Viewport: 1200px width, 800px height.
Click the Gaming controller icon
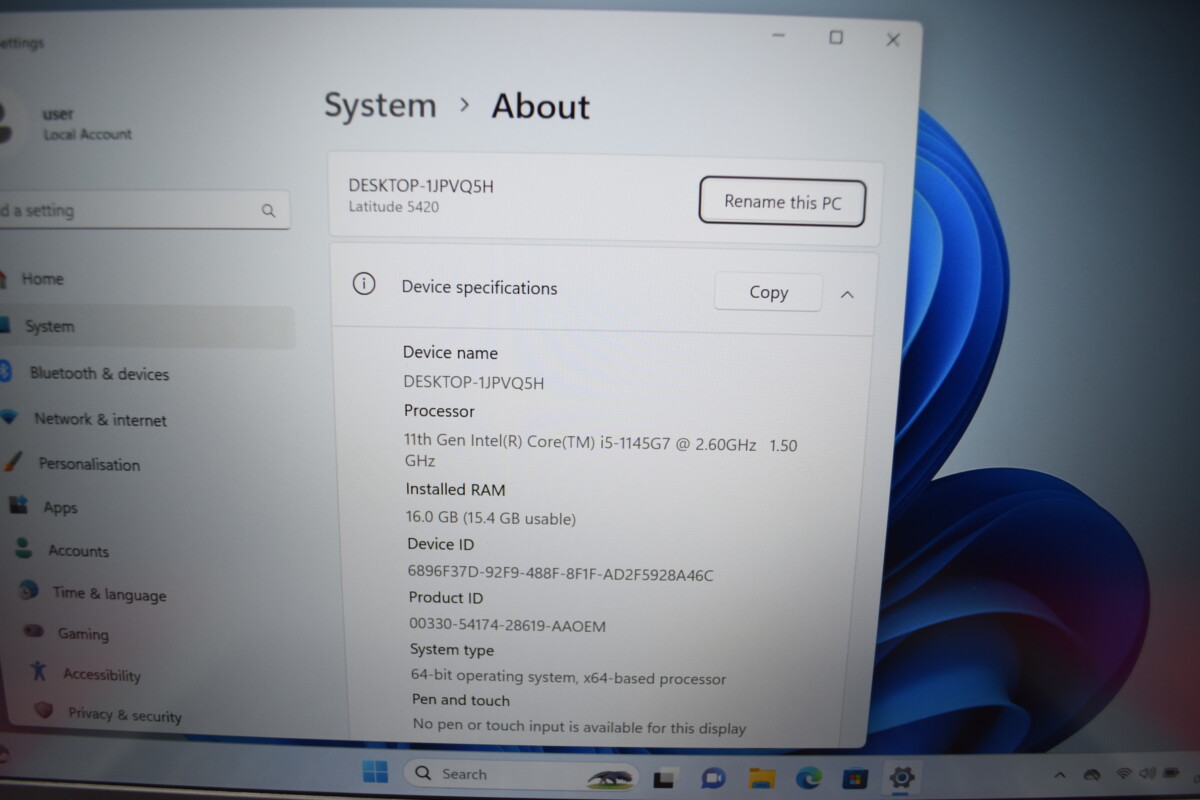33,631
